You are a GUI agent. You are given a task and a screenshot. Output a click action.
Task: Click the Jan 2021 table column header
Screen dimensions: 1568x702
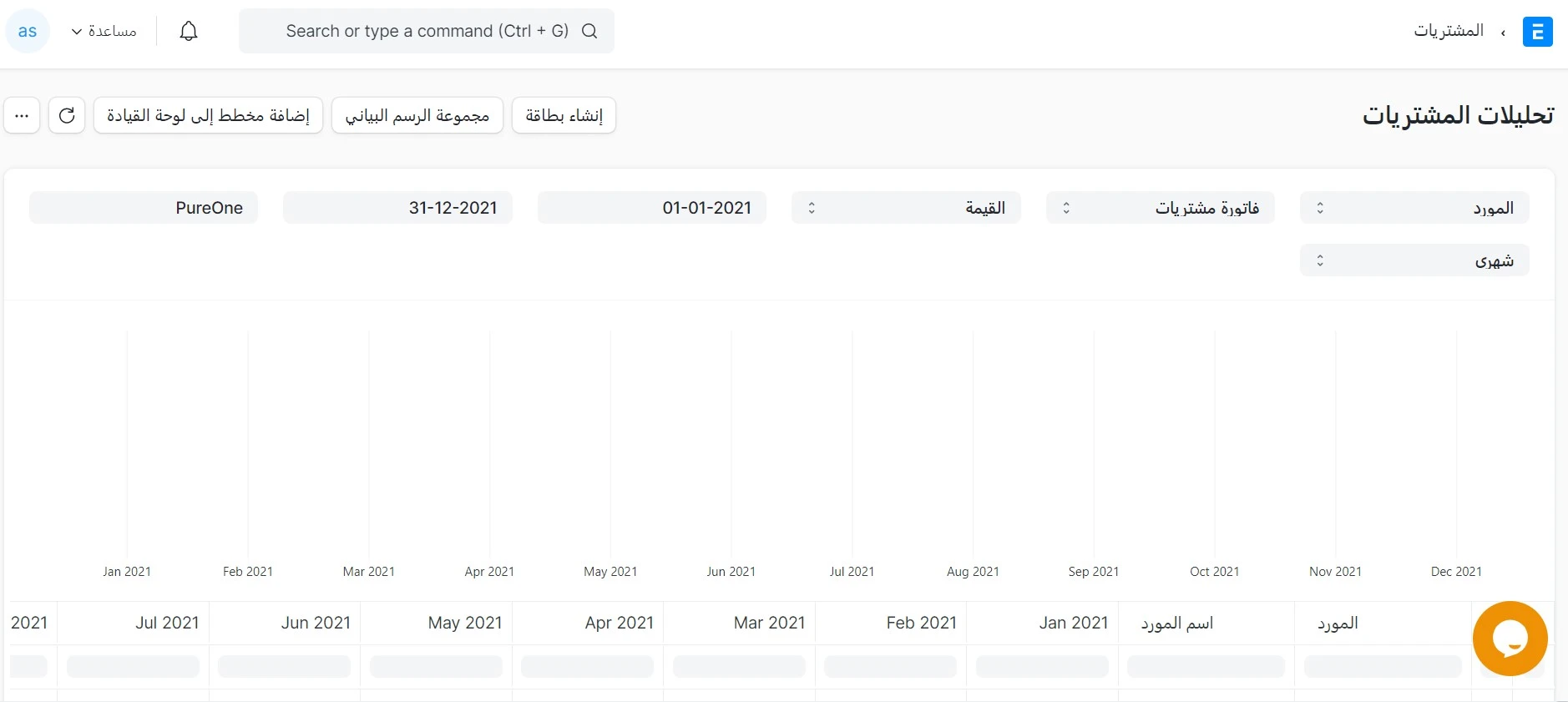[1042, 623]
